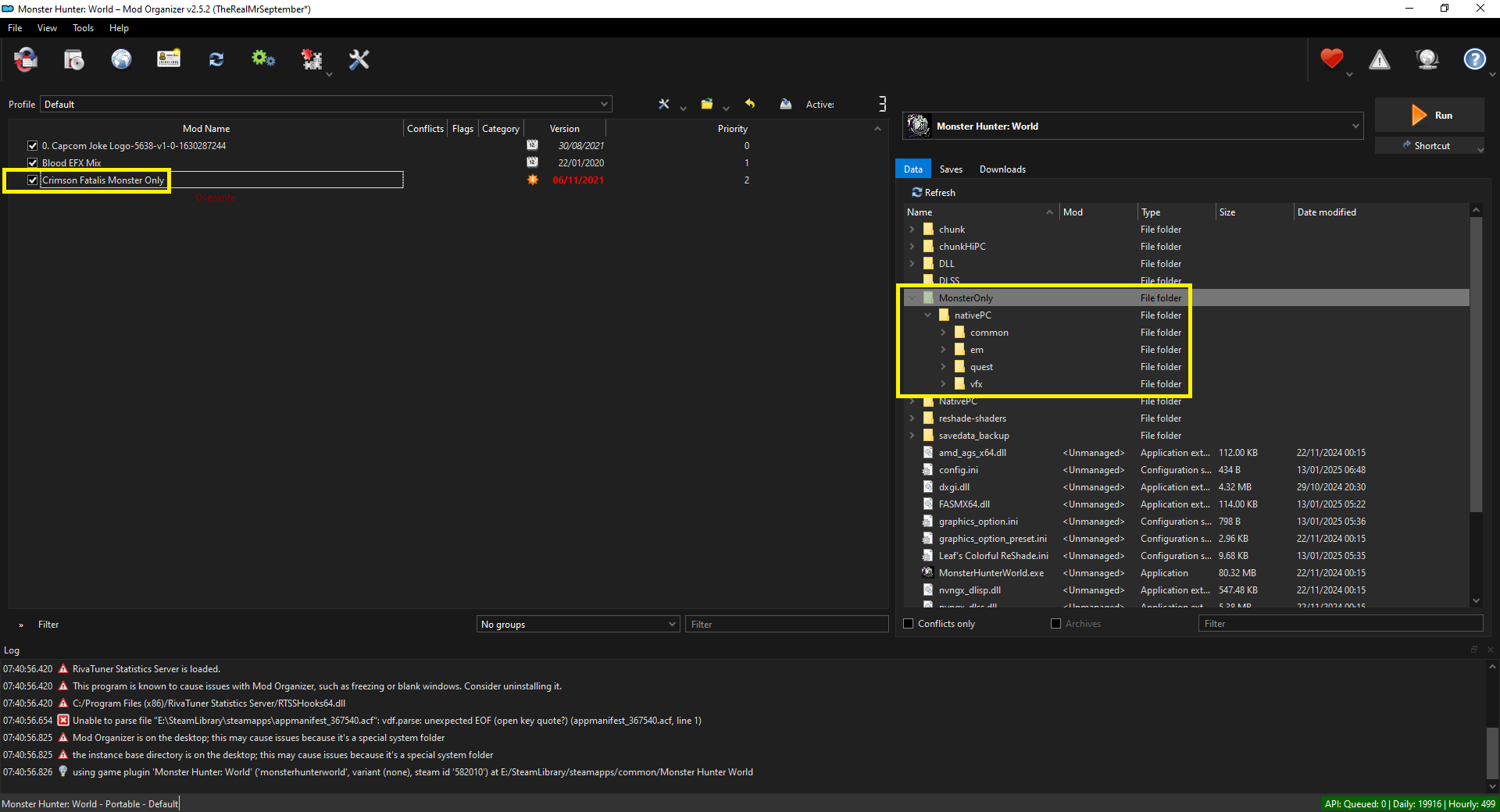Open the Monster Hunter: World executable dropdown
This screenshot has width=1500, height=812.
(x=1133, y=126)
